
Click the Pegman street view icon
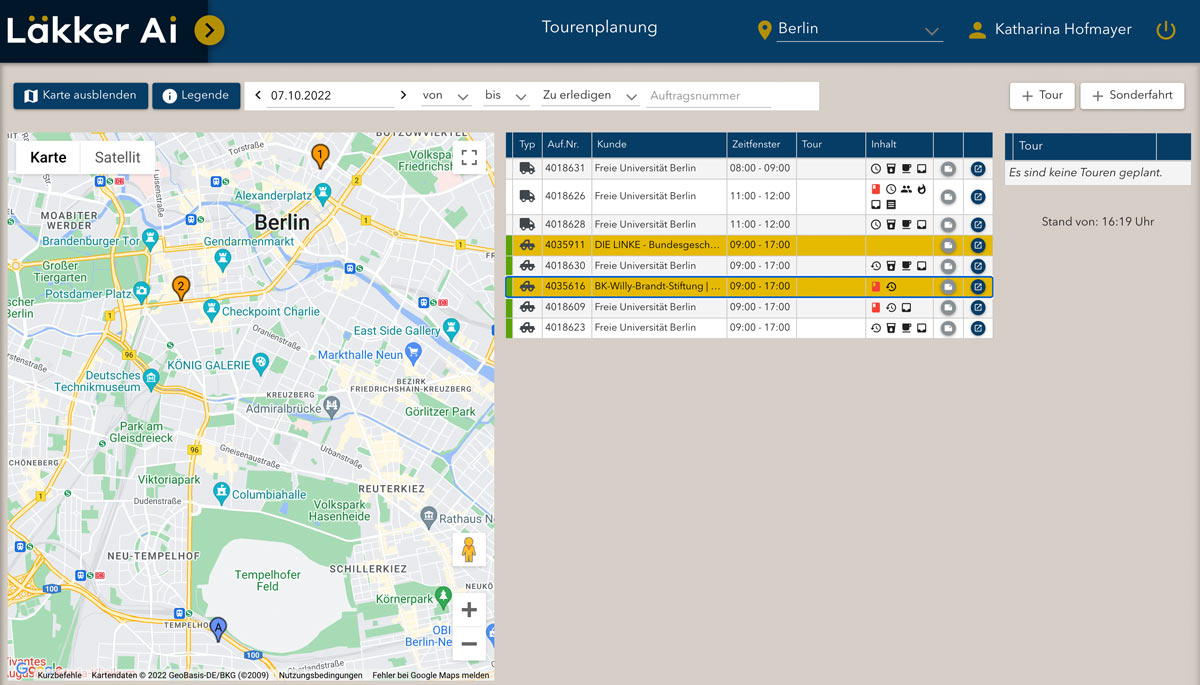467,550
